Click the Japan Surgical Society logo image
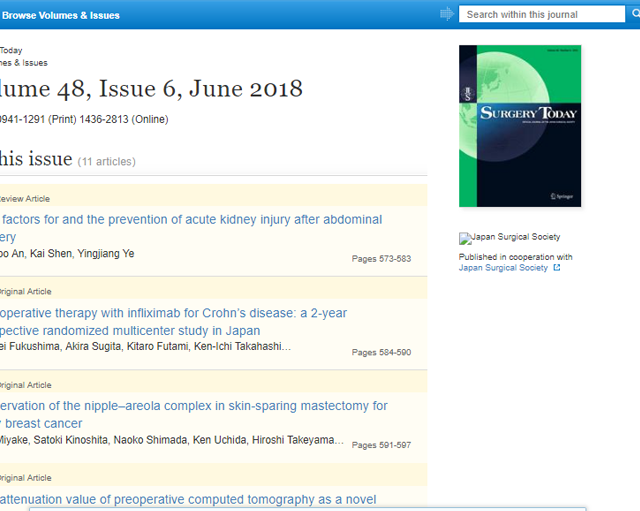This screenshot has height=511, width=640. pos(464,238)
